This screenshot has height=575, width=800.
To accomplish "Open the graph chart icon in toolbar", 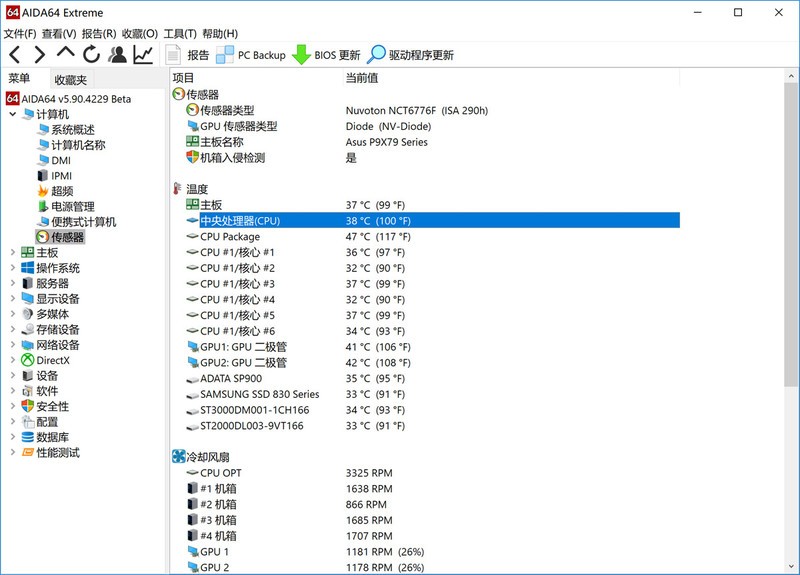I will coord(143,54).
